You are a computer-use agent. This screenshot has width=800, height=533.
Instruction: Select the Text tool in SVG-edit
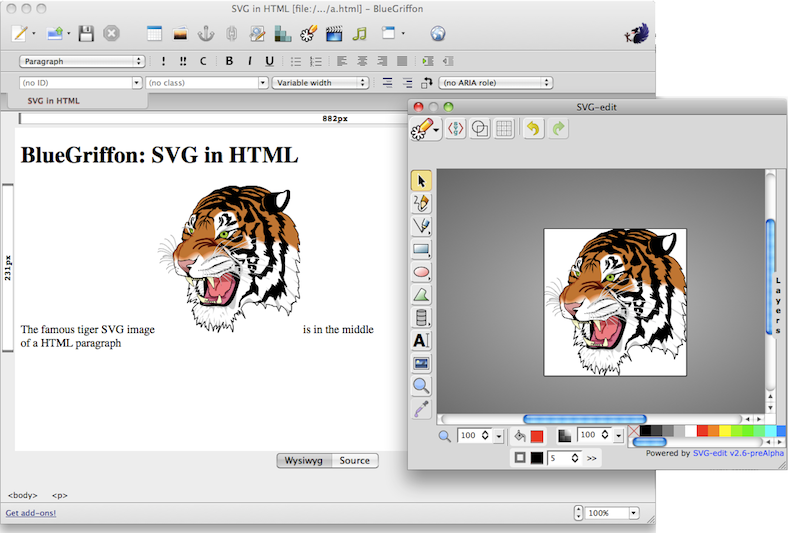[x=421, y=341]
